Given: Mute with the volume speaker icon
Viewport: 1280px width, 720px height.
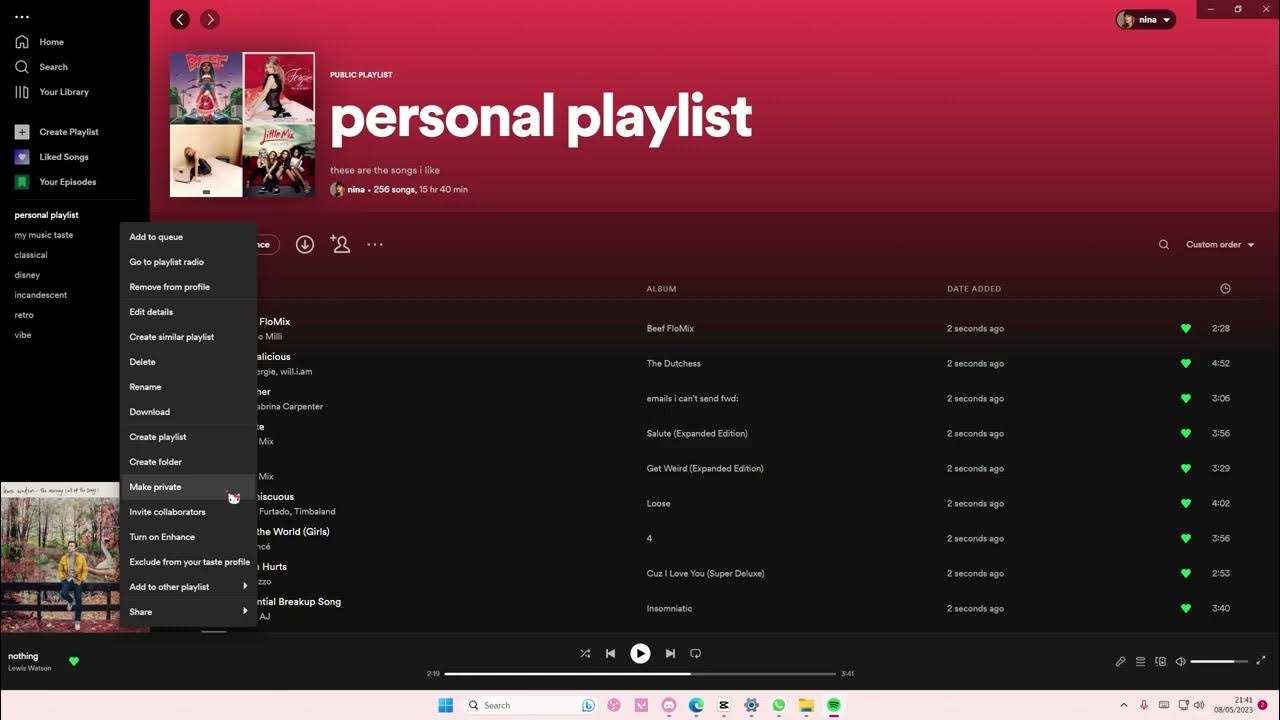Looking at the screenshot, I should [x=1180, y=661].
